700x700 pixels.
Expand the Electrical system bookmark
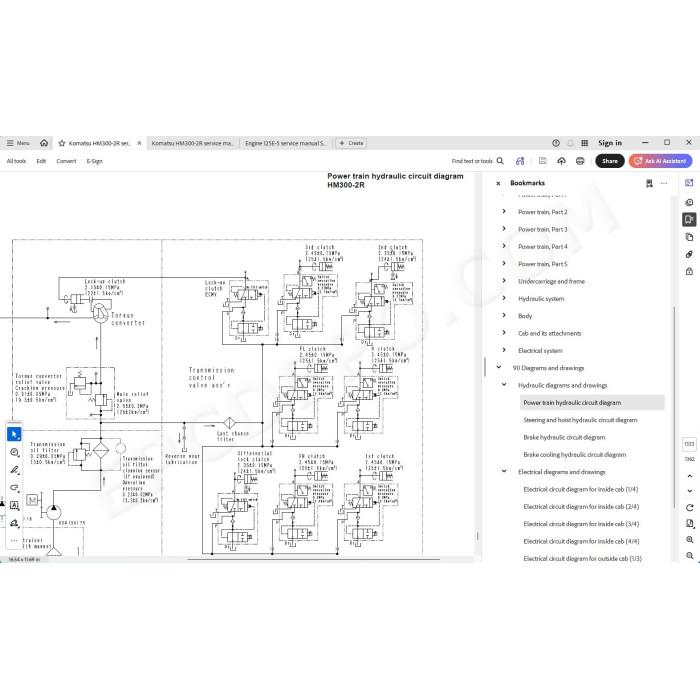tap(504, 350)
